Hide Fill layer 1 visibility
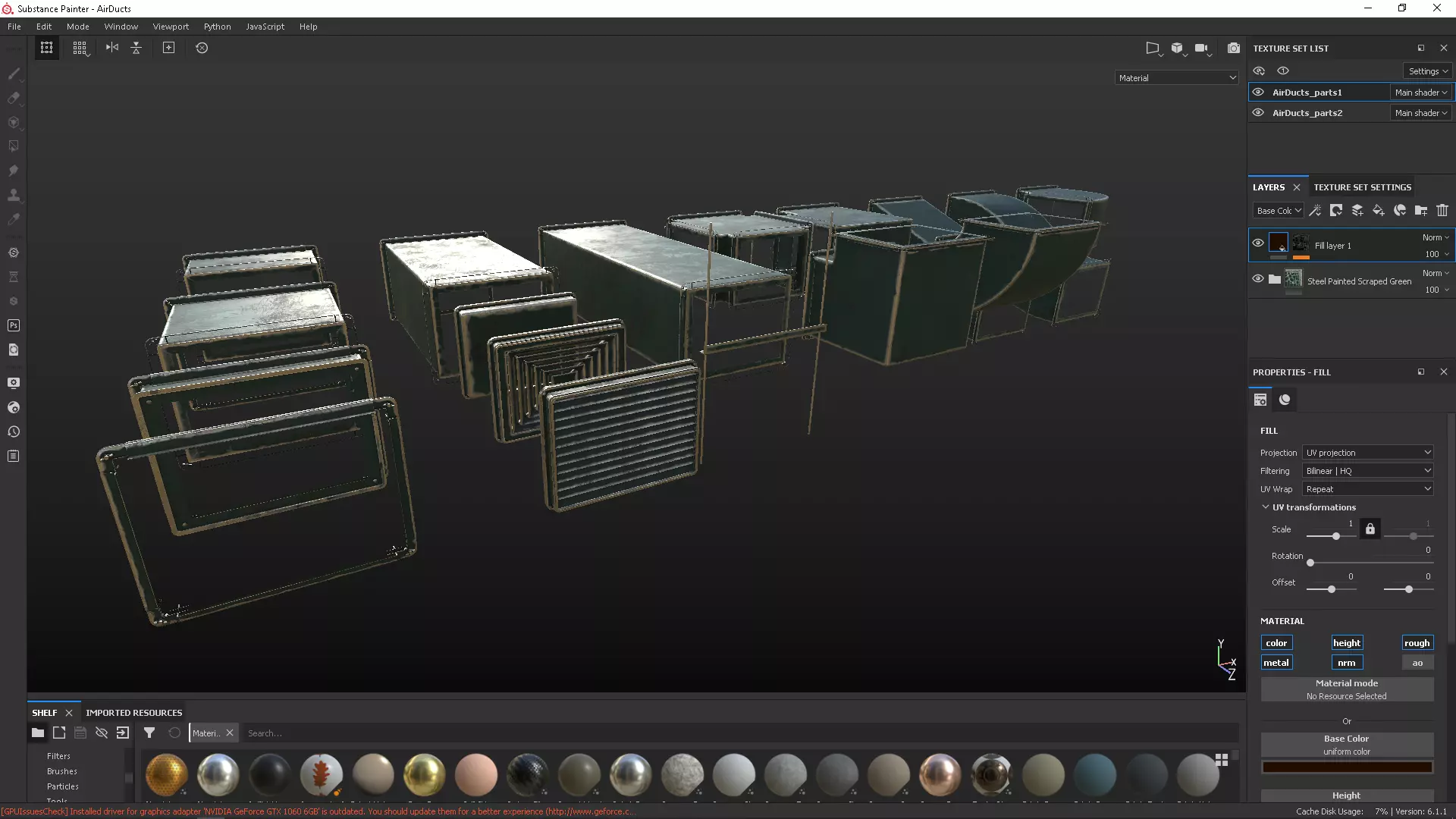The height and width of the screenshot is (819, 1456). pyautogui.click(x=1258, y=243)
